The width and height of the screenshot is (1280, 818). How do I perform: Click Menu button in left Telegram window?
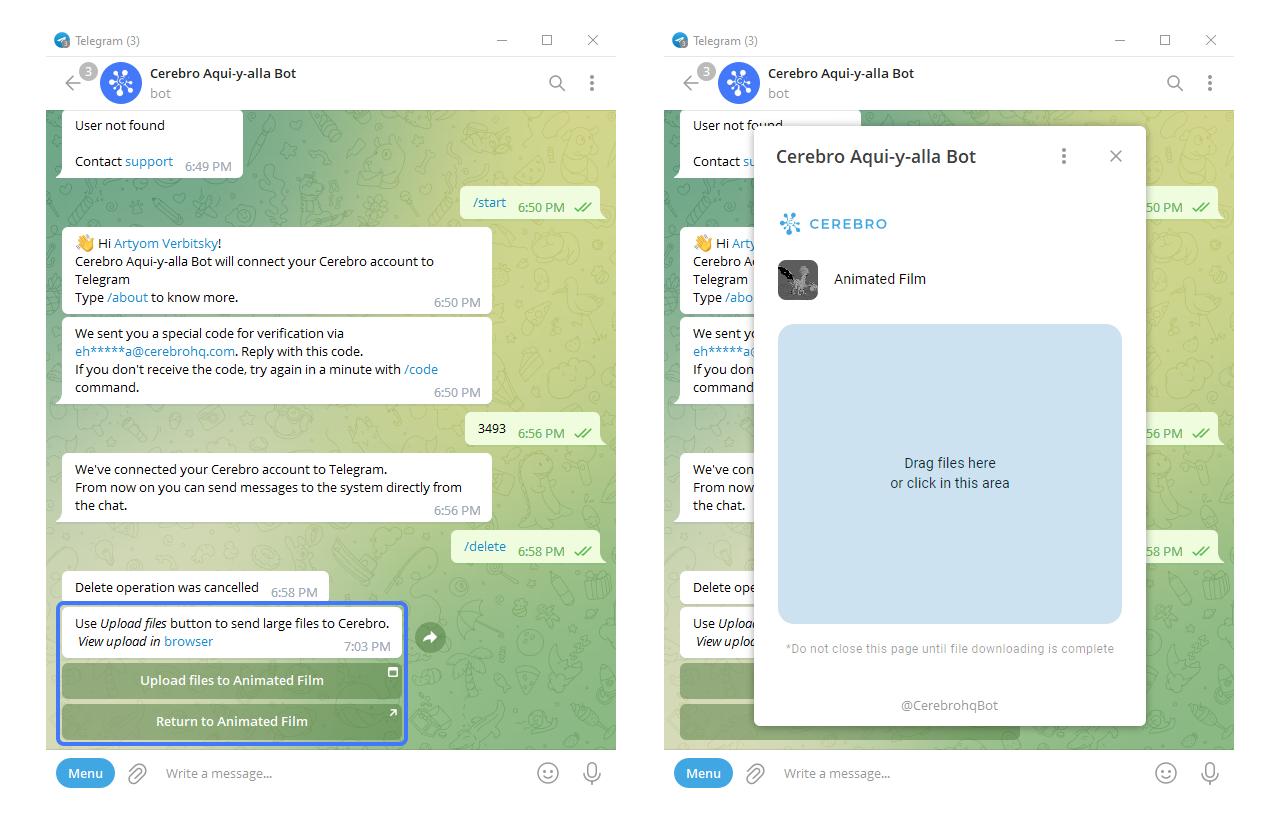coord(85,773)
